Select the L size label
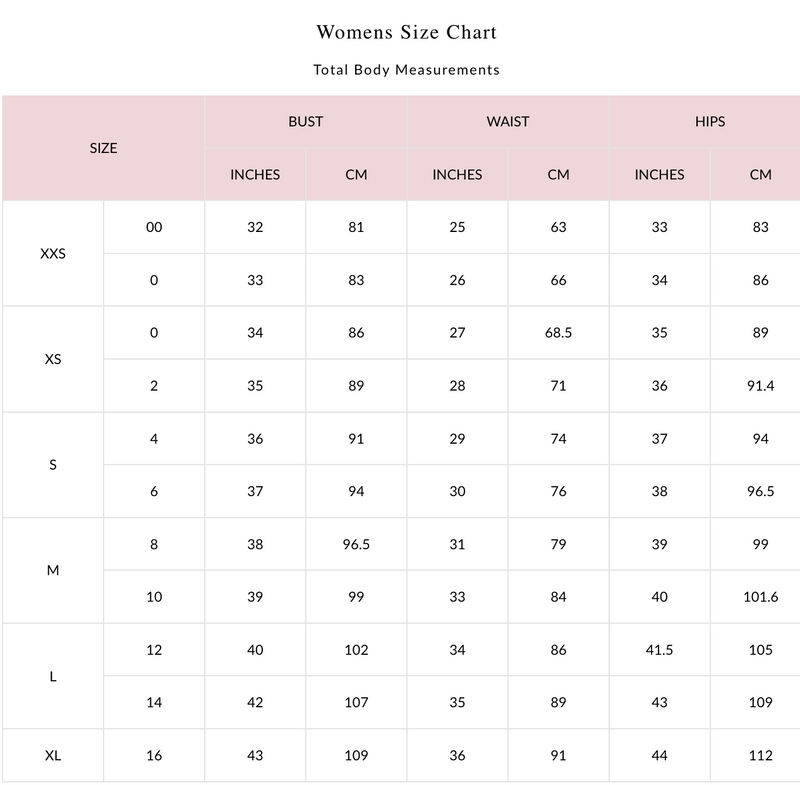The width and height of the screenshot is (800, 785). point(53,676)
